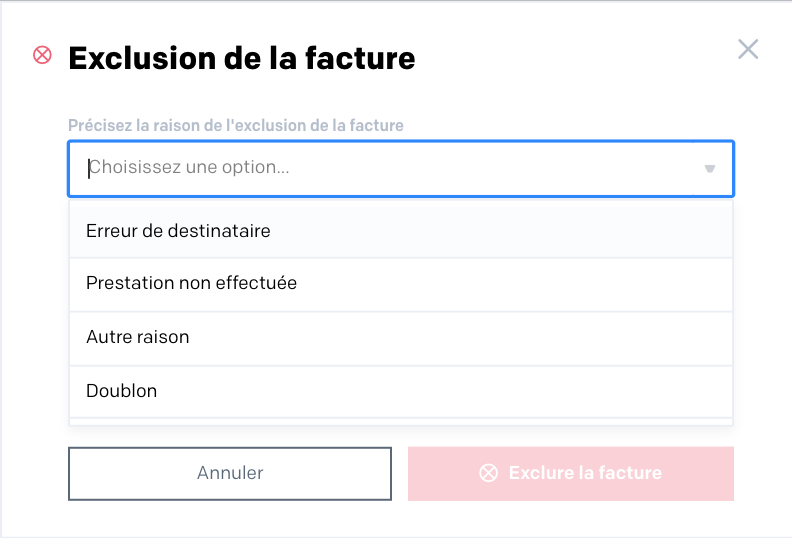Collapse the reason list with dropdown arrow
This screenshot has height=538, width=792.
(710, 169)
